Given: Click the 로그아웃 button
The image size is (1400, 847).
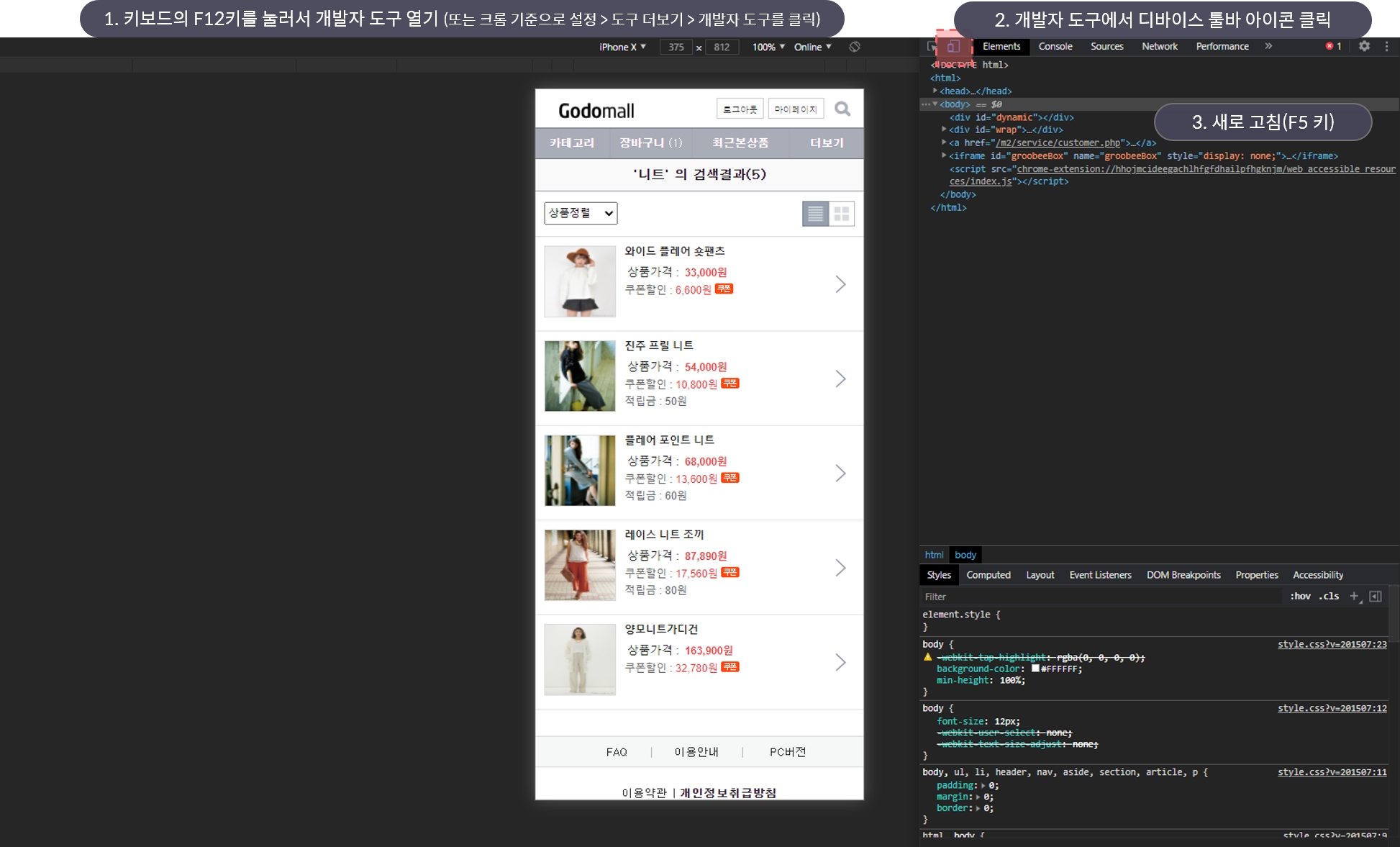Looking at the screenshot, I should 740,109.
